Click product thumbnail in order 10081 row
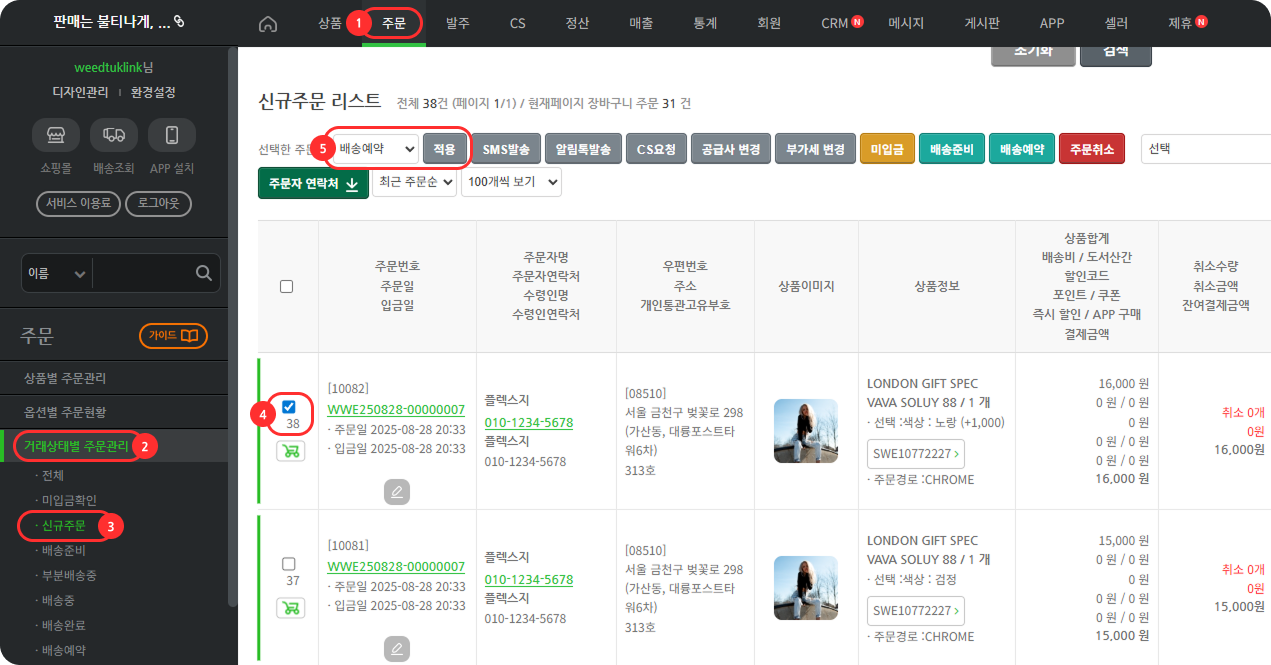Image resolution: width=1271 pixels, height=665 pixels. 806,588
